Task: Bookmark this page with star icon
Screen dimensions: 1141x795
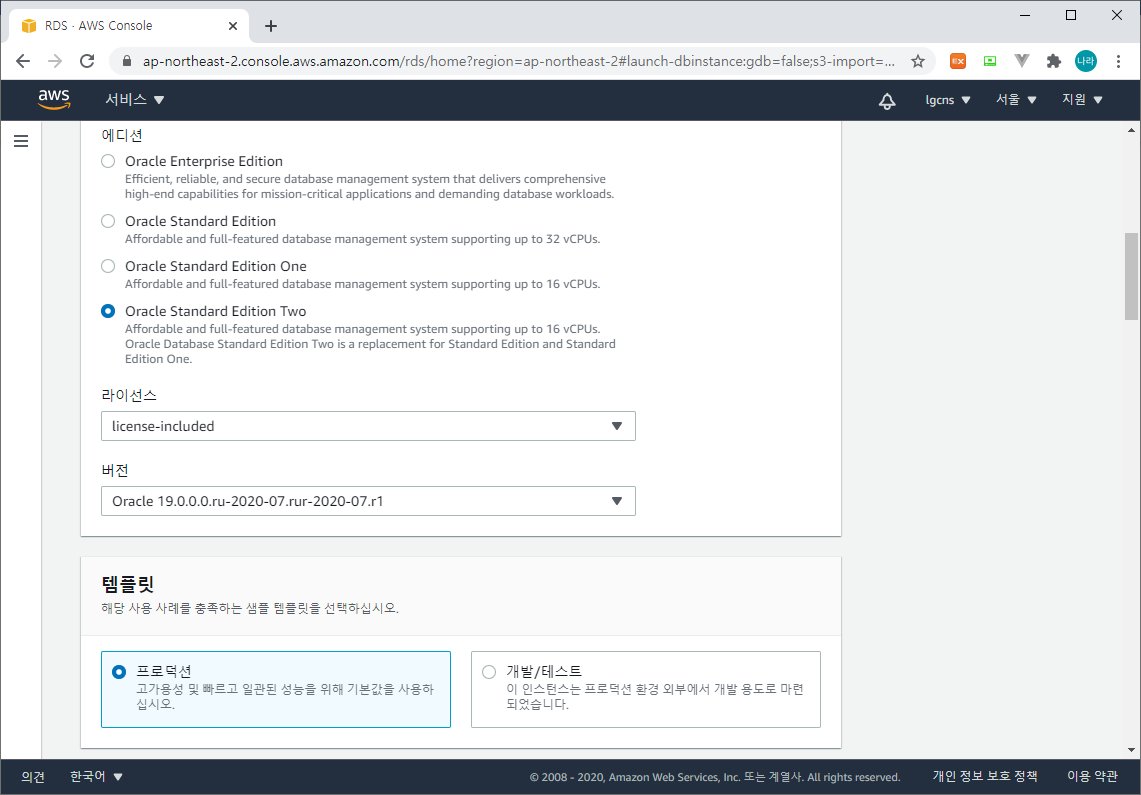Action: pyautogui.click(x=918, y=61)
